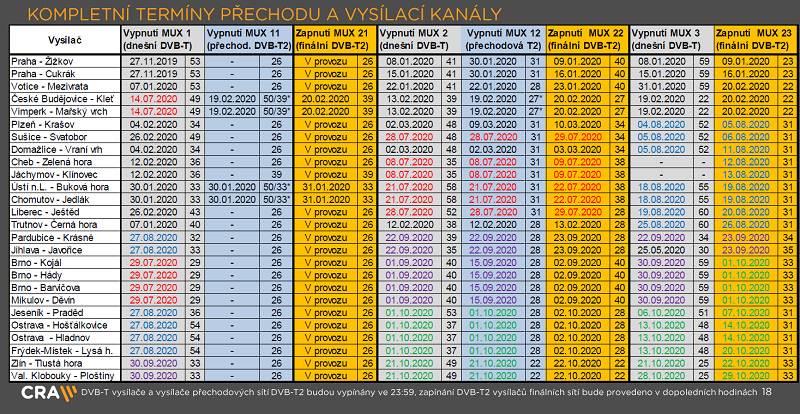Click the 'Vypnutí MUX 3' column header

point(671,40)
